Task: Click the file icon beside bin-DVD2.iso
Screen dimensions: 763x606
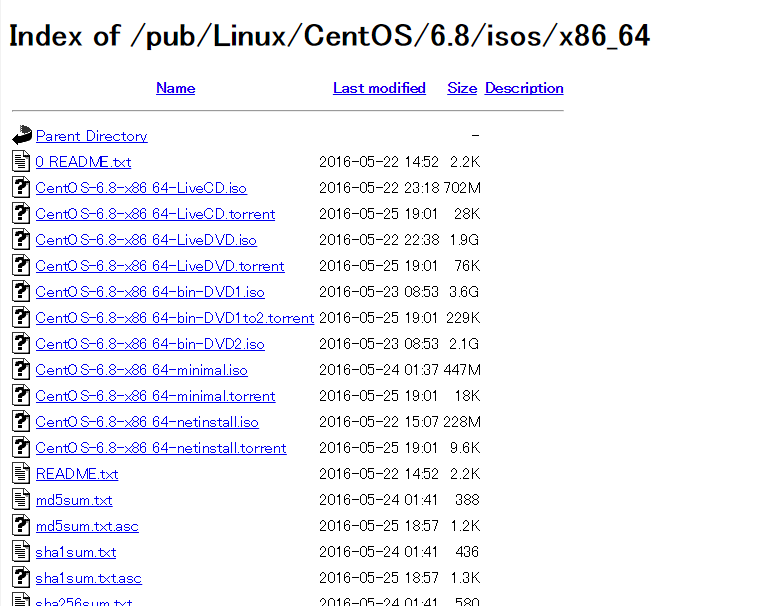Action: [x=20, y=343]
